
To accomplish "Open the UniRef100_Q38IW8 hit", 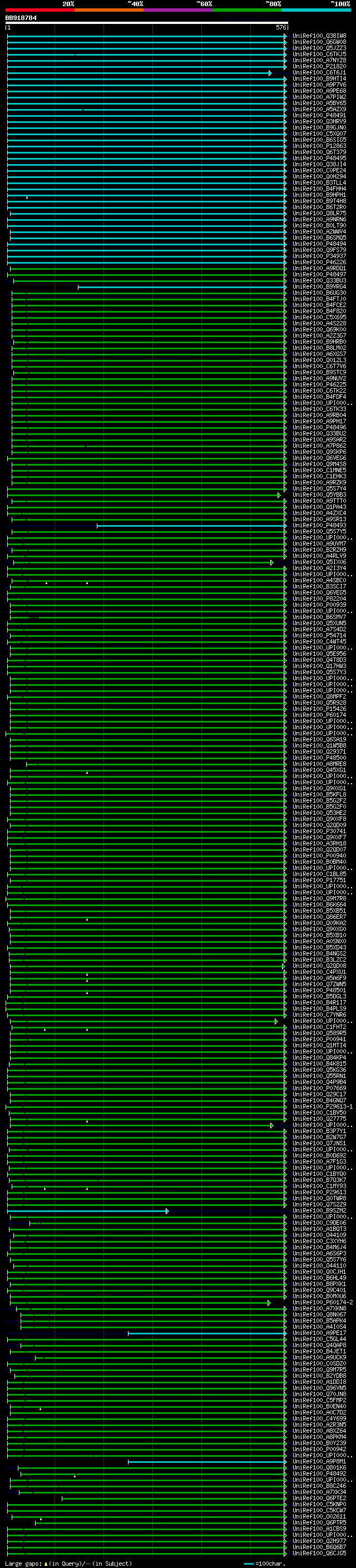I will (319, 37).
